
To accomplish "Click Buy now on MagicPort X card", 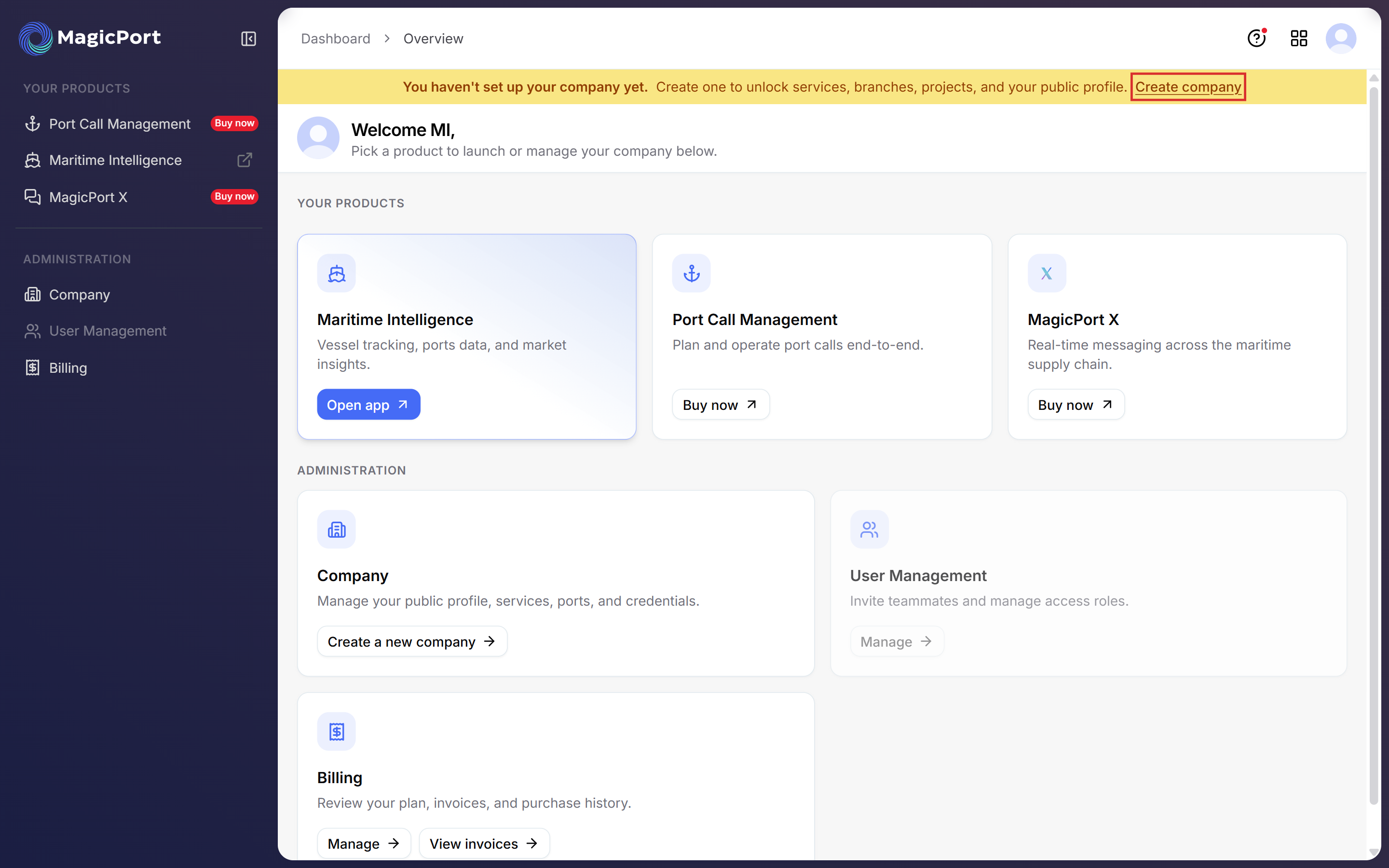I will point(1076,405).
